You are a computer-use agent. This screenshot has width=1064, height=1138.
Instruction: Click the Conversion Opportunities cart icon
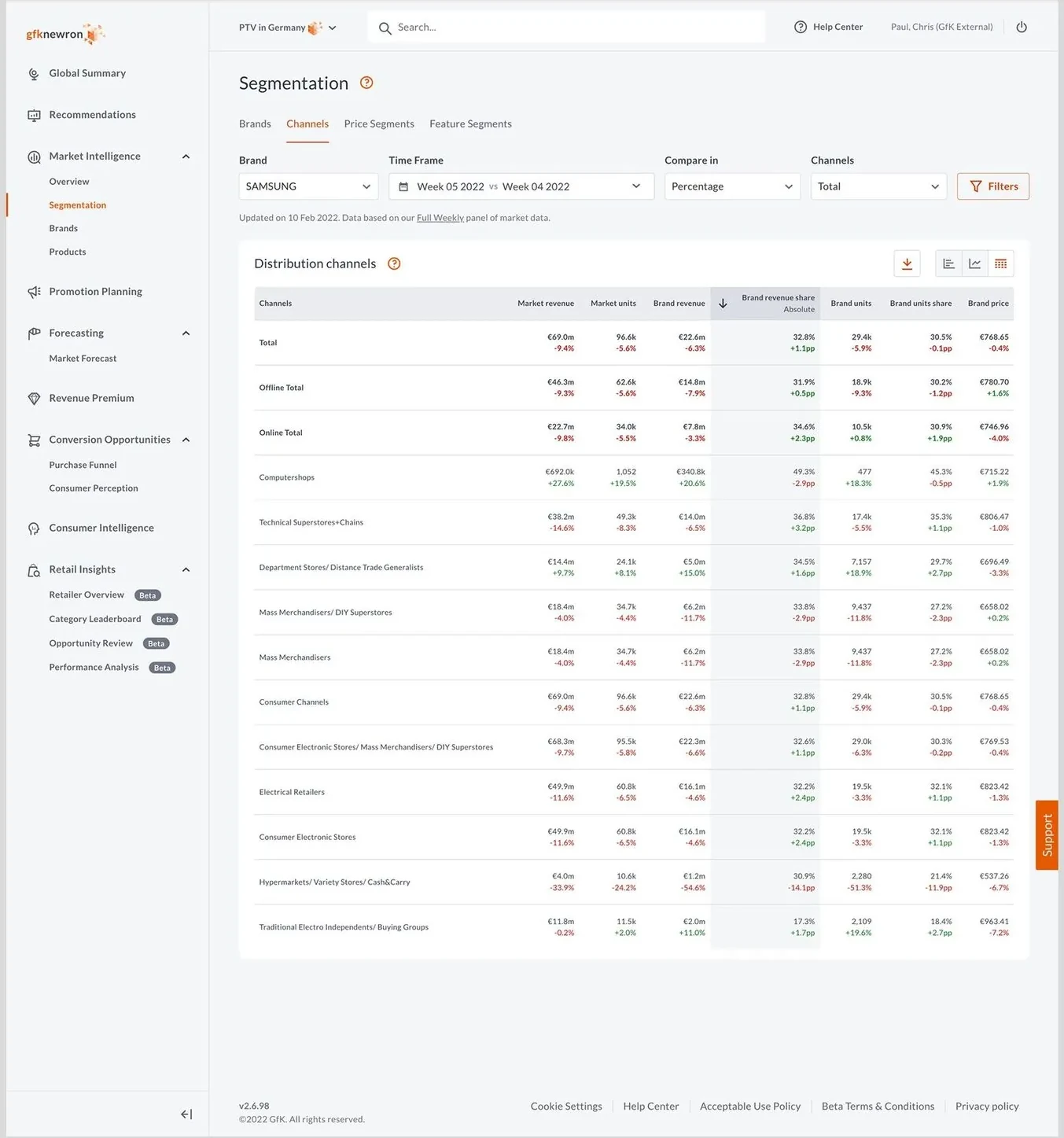[x=34, y=440]
